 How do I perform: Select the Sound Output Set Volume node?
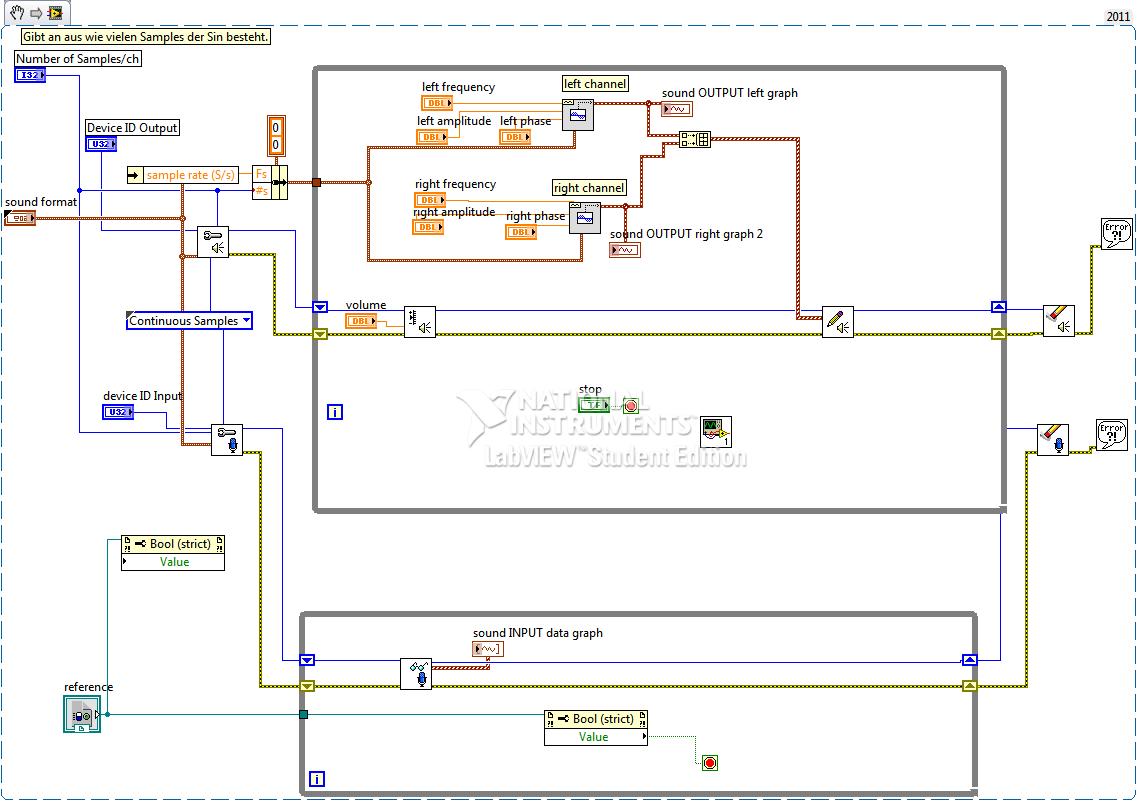click(420, 322)
